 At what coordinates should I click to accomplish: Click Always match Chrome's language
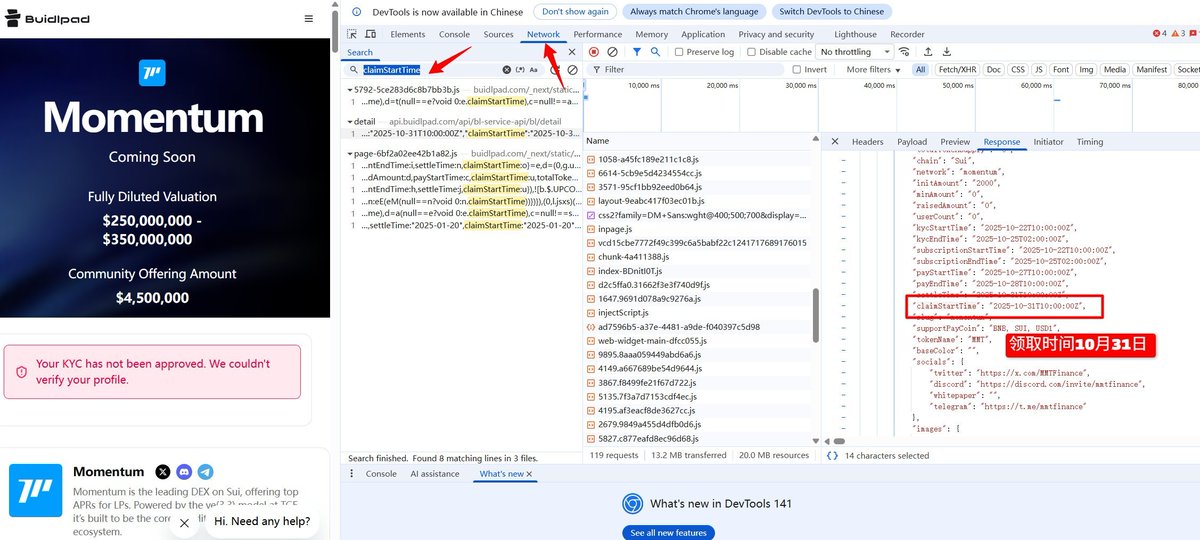695,12
